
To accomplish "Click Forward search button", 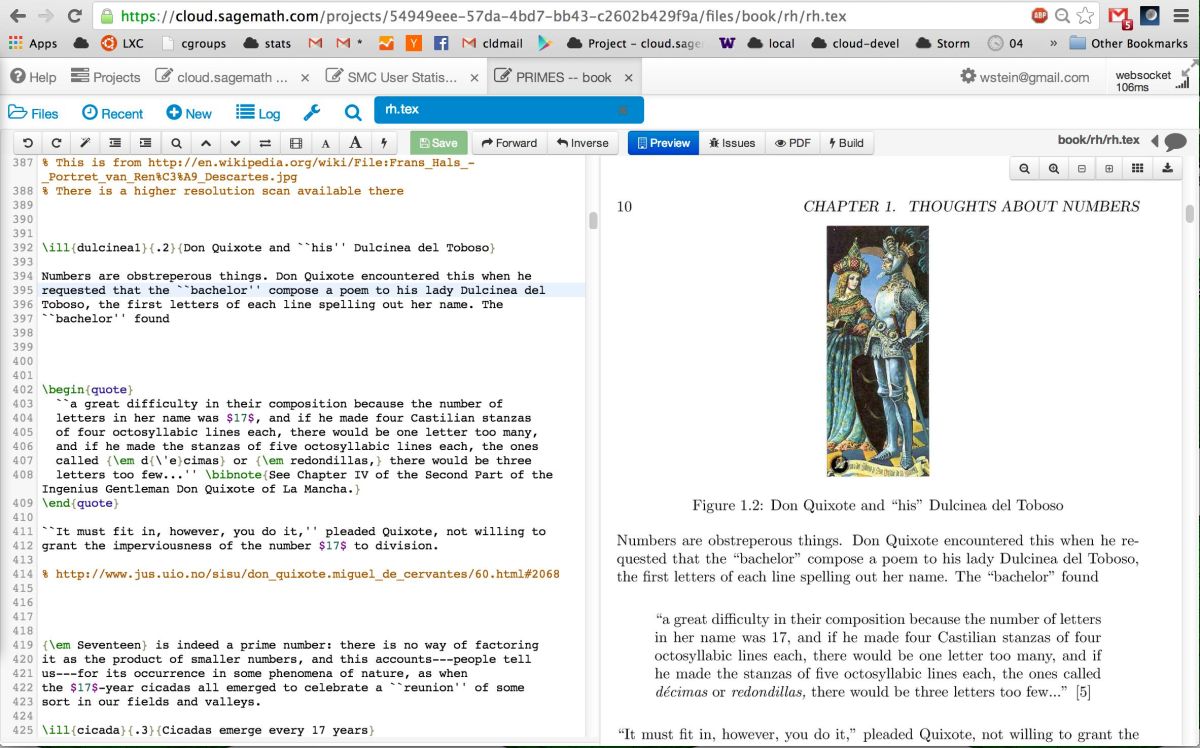I will coord(508,143).
